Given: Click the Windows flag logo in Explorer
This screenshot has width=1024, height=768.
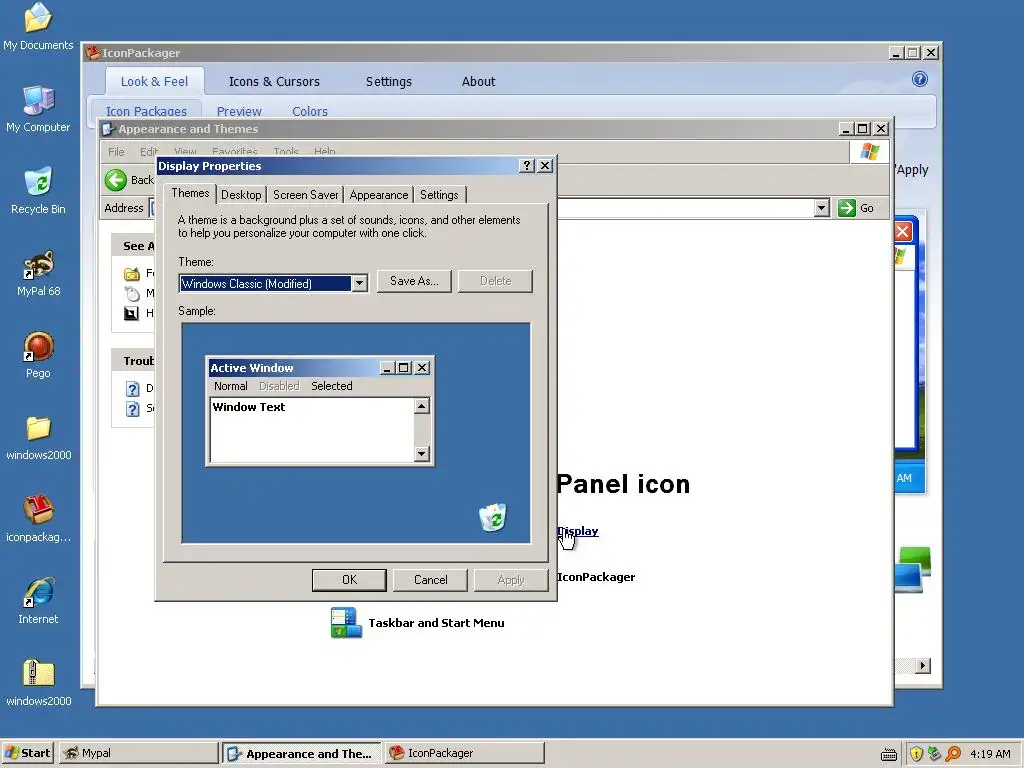Looking at the screenshot, I should pyautogui.click(x=869, y=152).
